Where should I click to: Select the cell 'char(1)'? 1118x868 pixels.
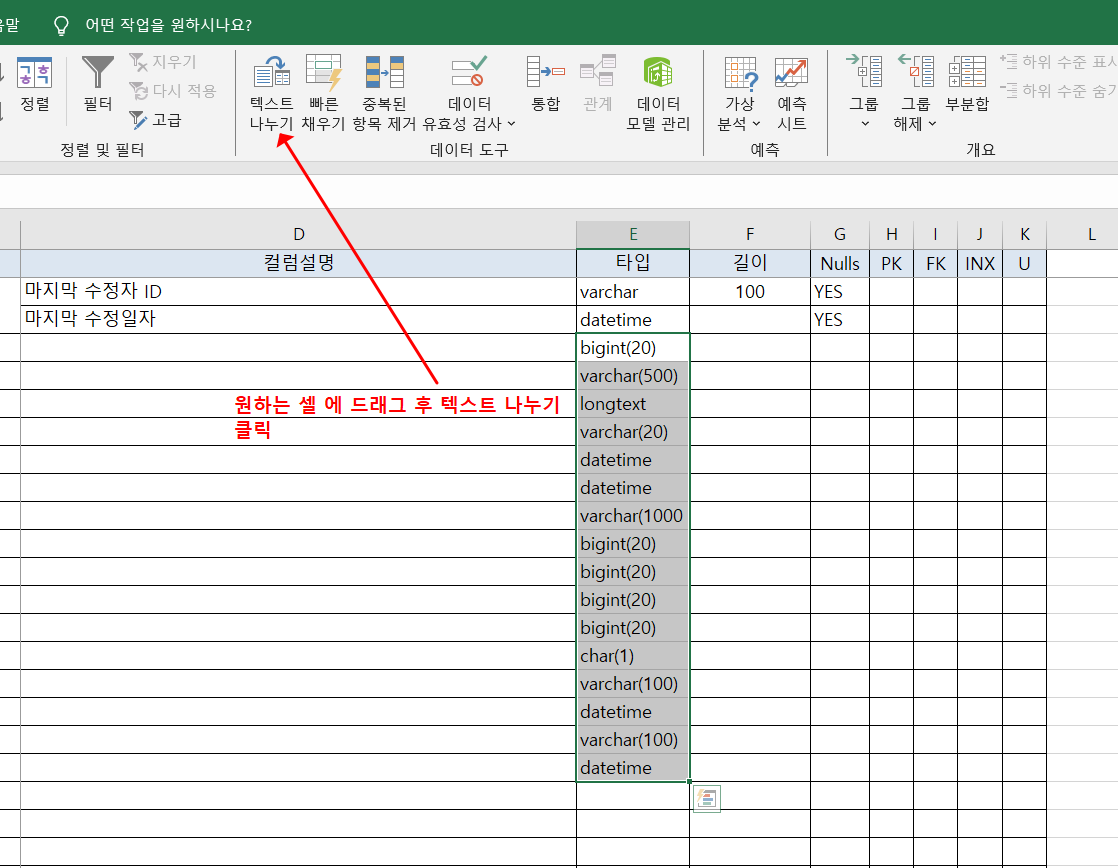(x=633, y=656)
